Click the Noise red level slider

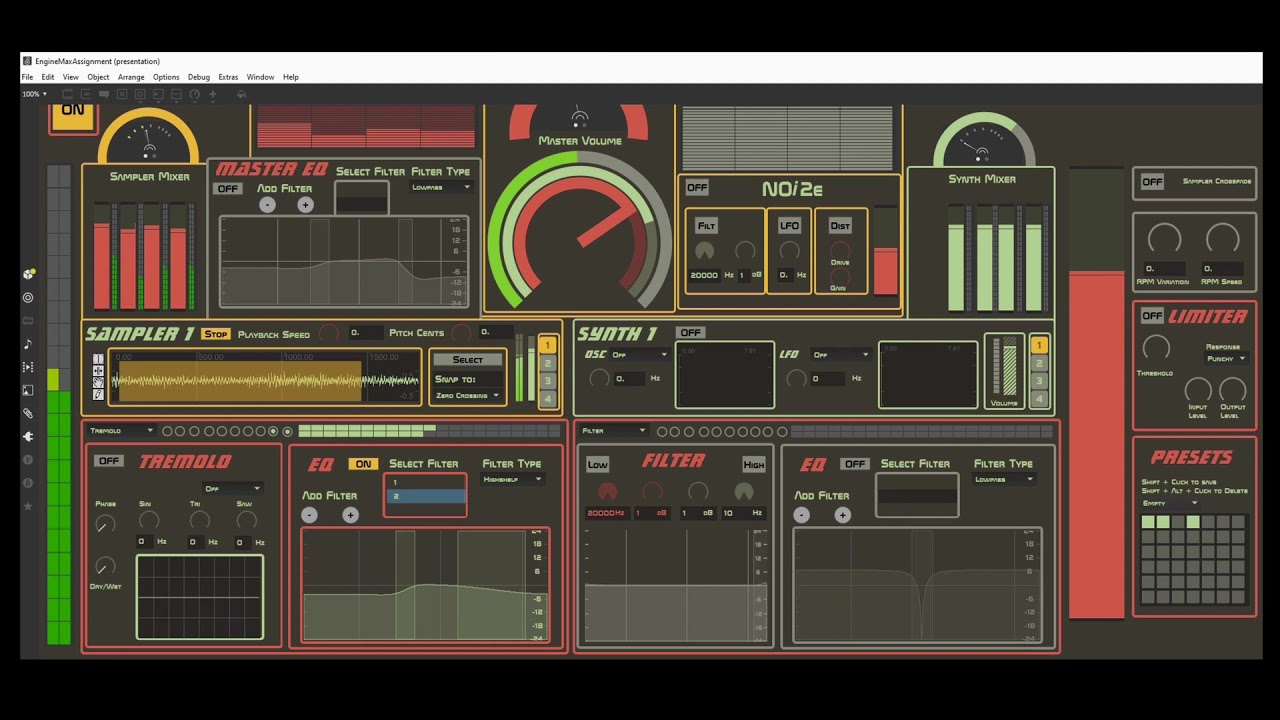(x=885, y=251)
